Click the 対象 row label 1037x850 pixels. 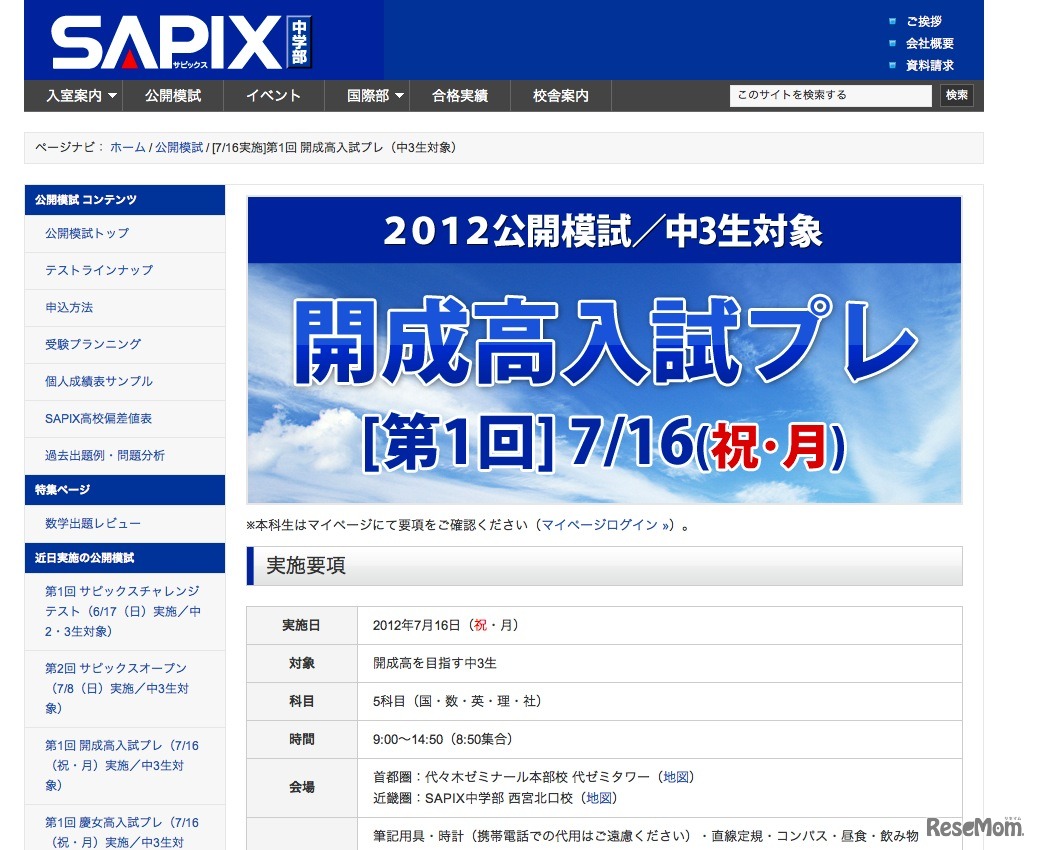pos(302,663)
